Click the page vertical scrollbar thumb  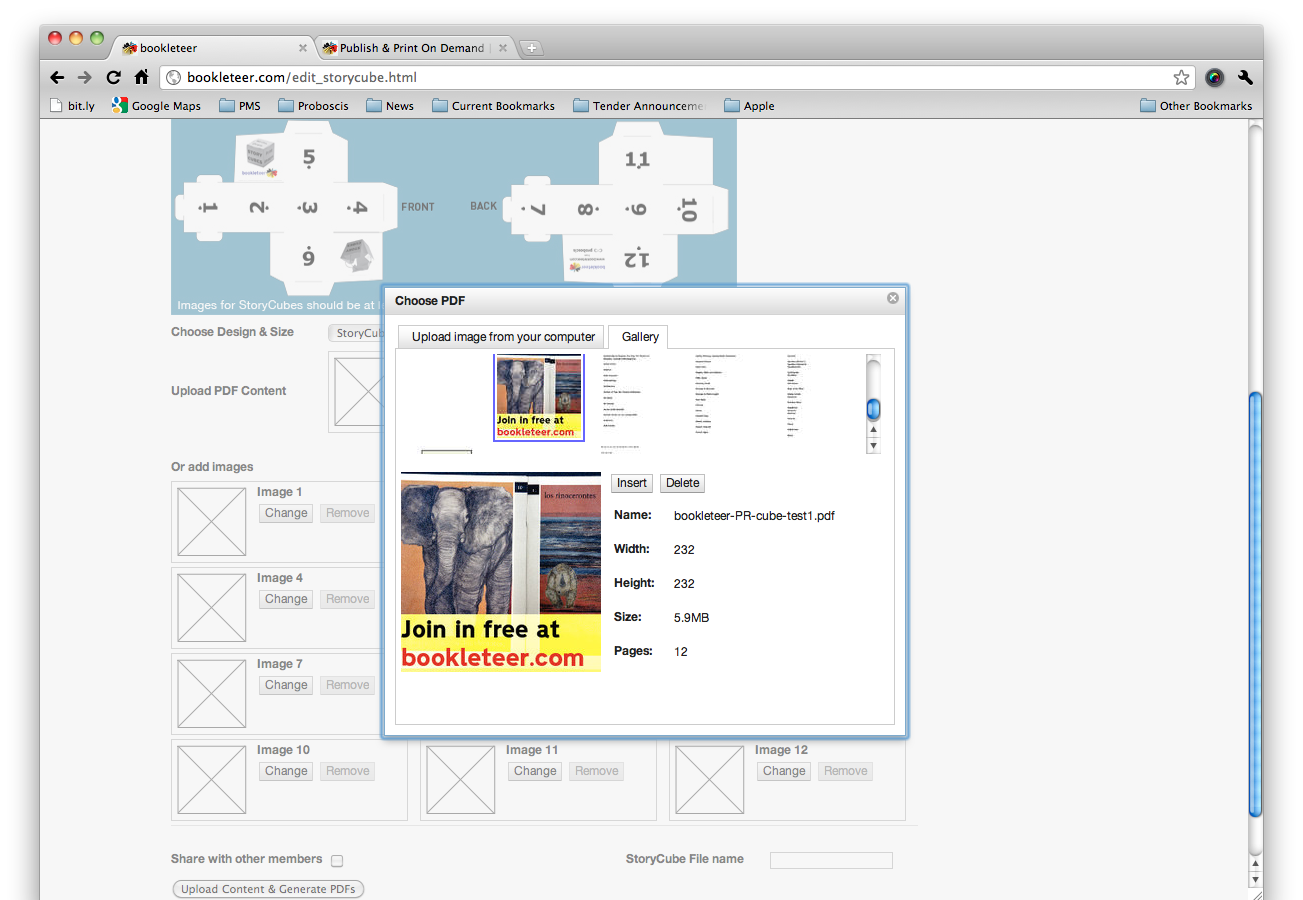click(1257, 604)
